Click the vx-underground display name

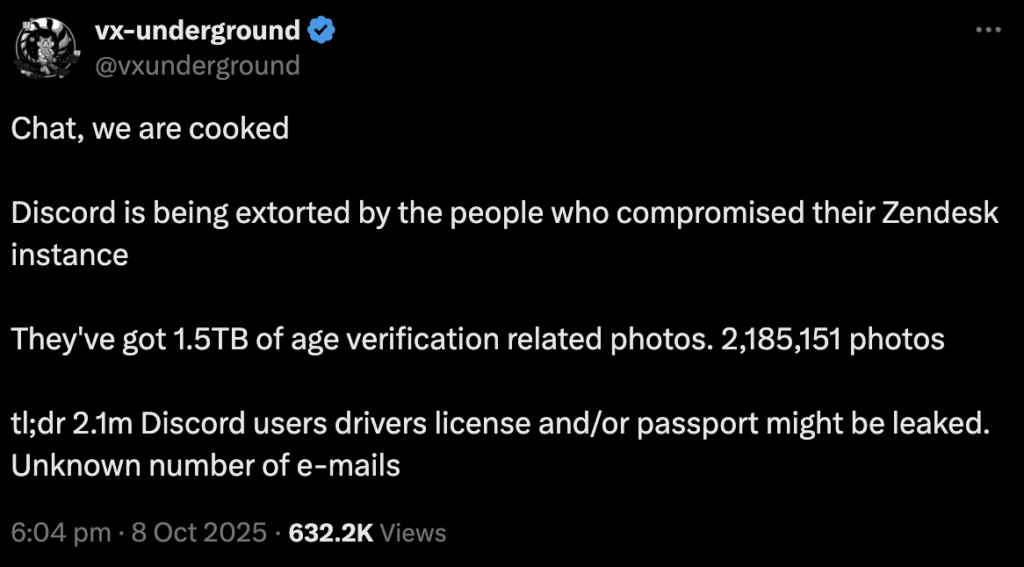197,31
